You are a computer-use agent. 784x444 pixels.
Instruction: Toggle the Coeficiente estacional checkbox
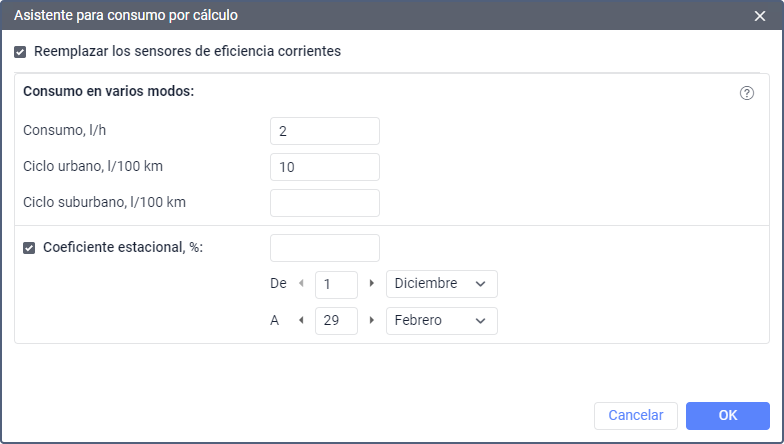coord(29,248)
